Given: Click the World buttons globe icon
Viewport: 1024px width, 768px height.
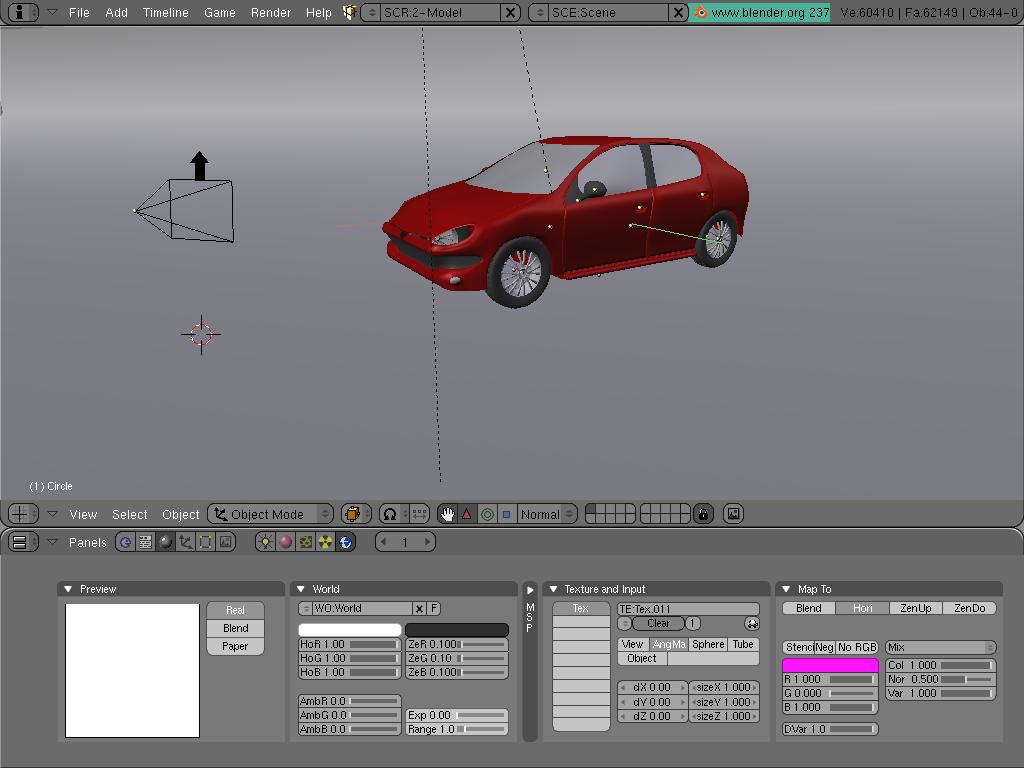Looking at the screenshot, I should click(x=346, y=542).
